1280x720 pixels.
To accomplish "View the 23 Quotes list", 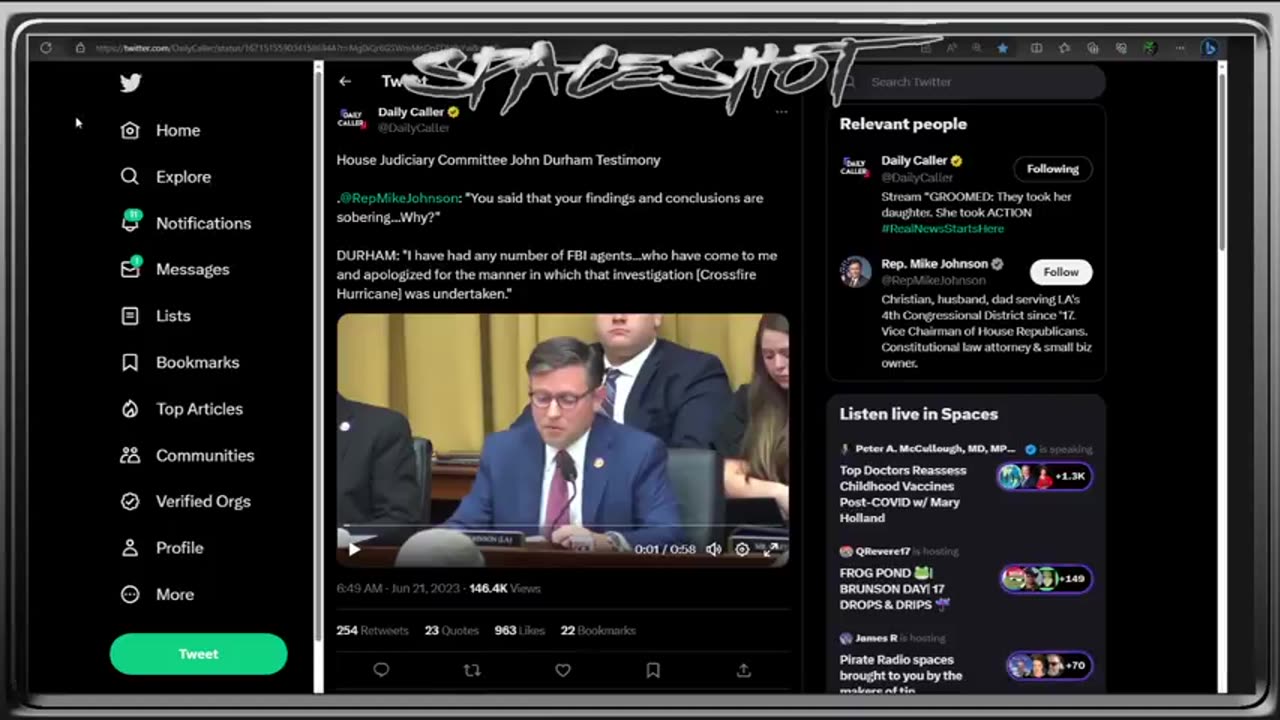I will (x=452, y=630).
